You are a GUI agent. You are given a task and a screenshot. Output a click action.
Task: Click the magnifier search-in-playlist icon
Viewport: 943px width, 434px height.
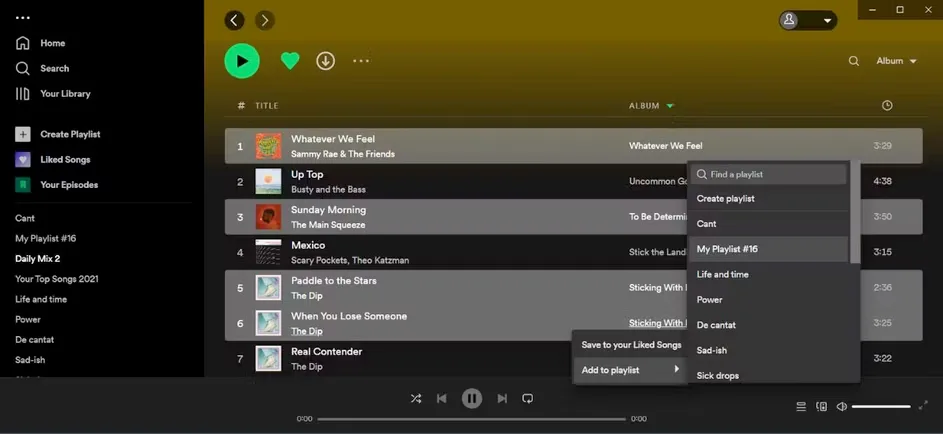[x=853, y=61]
